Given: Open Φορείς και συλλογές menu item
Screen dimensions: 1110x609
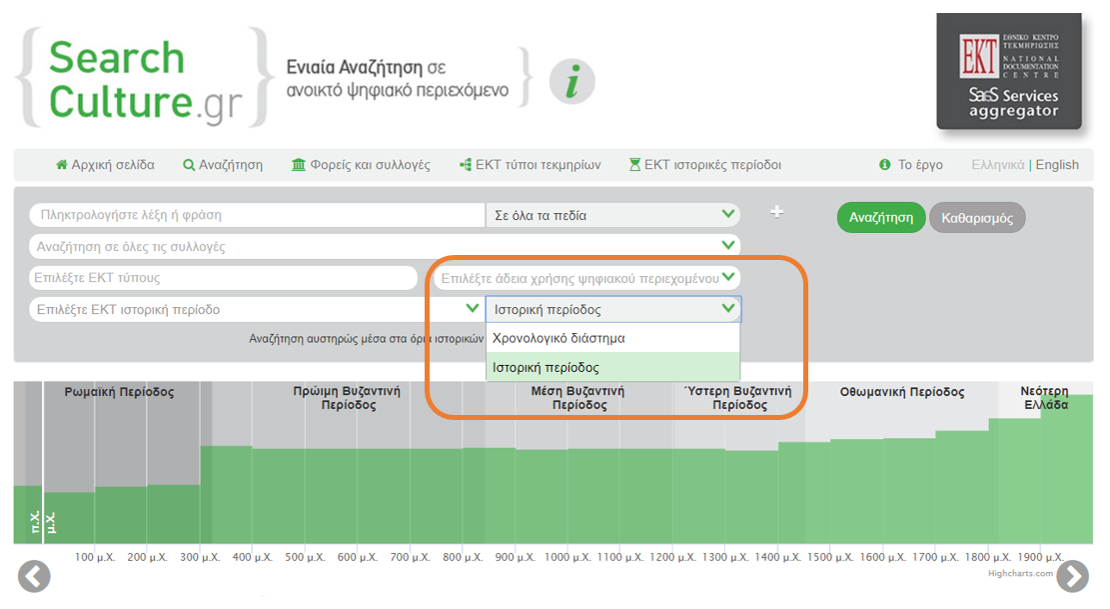Looking at the screenshot, I should 370,165.
